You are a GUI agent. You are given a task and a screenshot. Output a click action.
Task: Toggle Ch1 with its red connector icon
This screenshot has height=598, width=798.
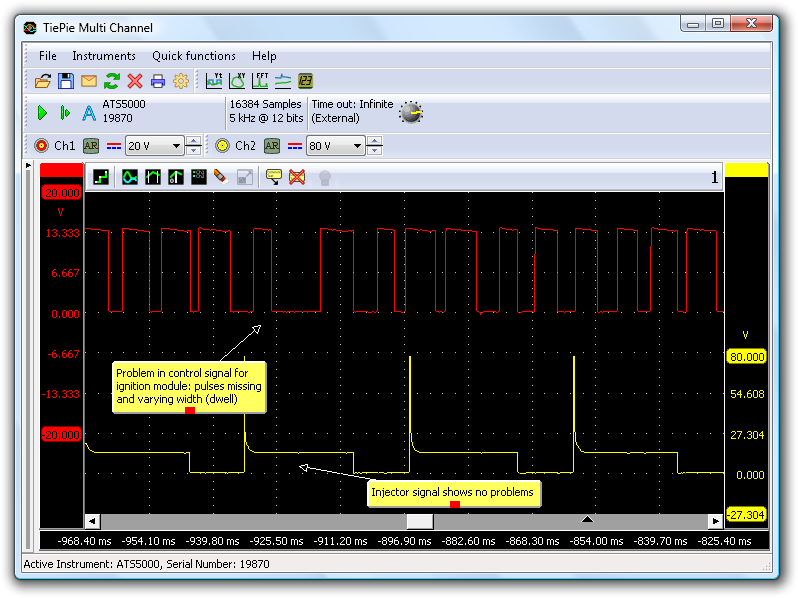[41, 146]
